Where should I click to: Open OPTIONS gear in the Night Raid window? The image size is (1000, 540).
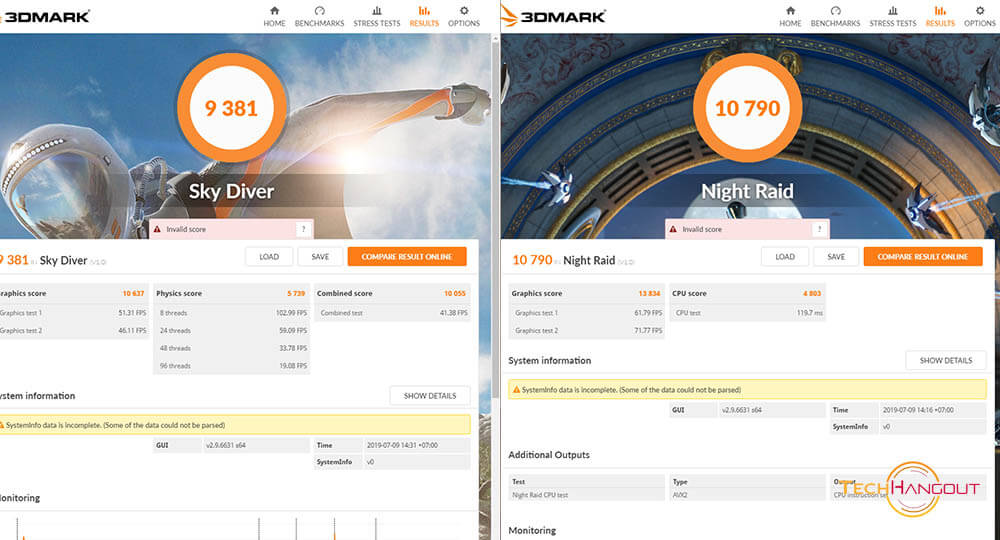pos(980,17)
